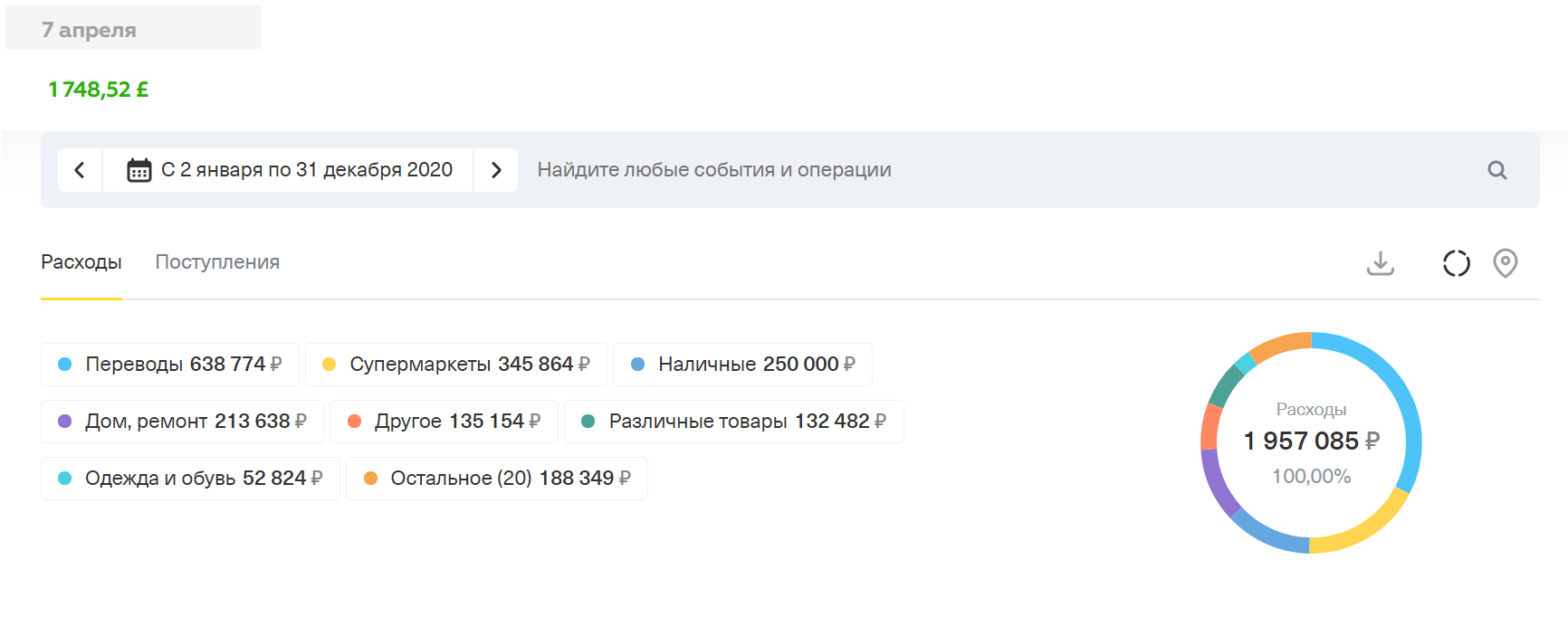Toggle the Супермаркеты category chip
Image resolution: width=1568 pixels, height=636 pixels.
coord(455,365)
